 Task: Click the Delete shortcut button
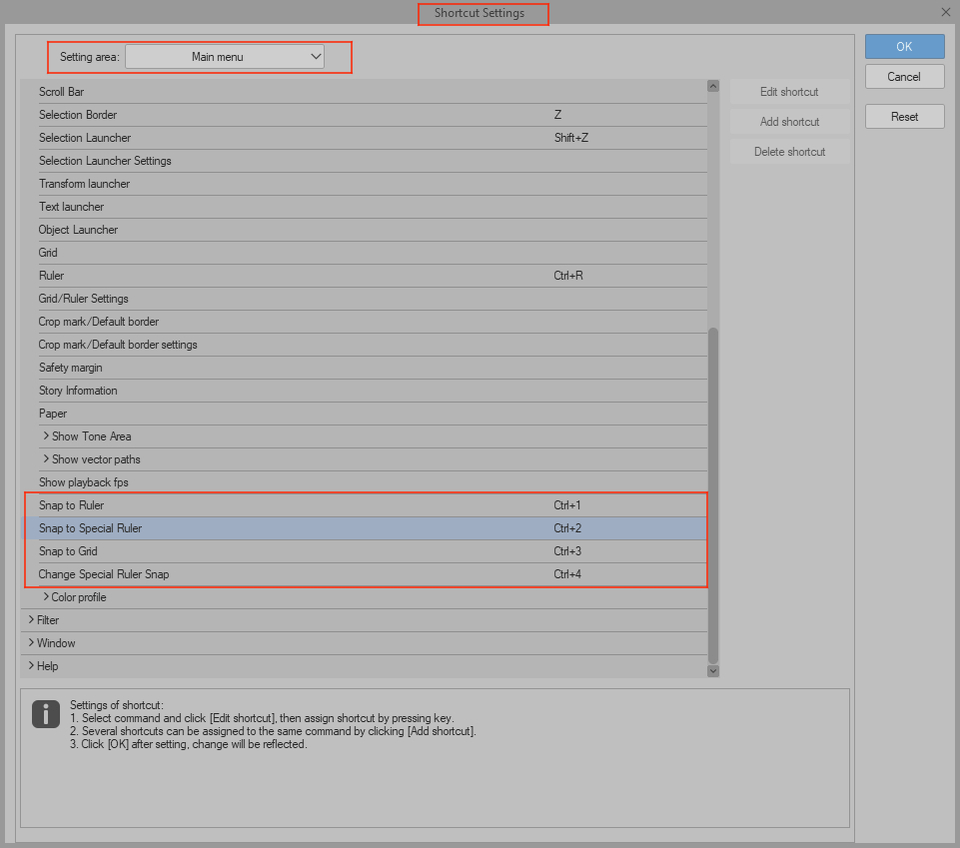click(789, 151)
